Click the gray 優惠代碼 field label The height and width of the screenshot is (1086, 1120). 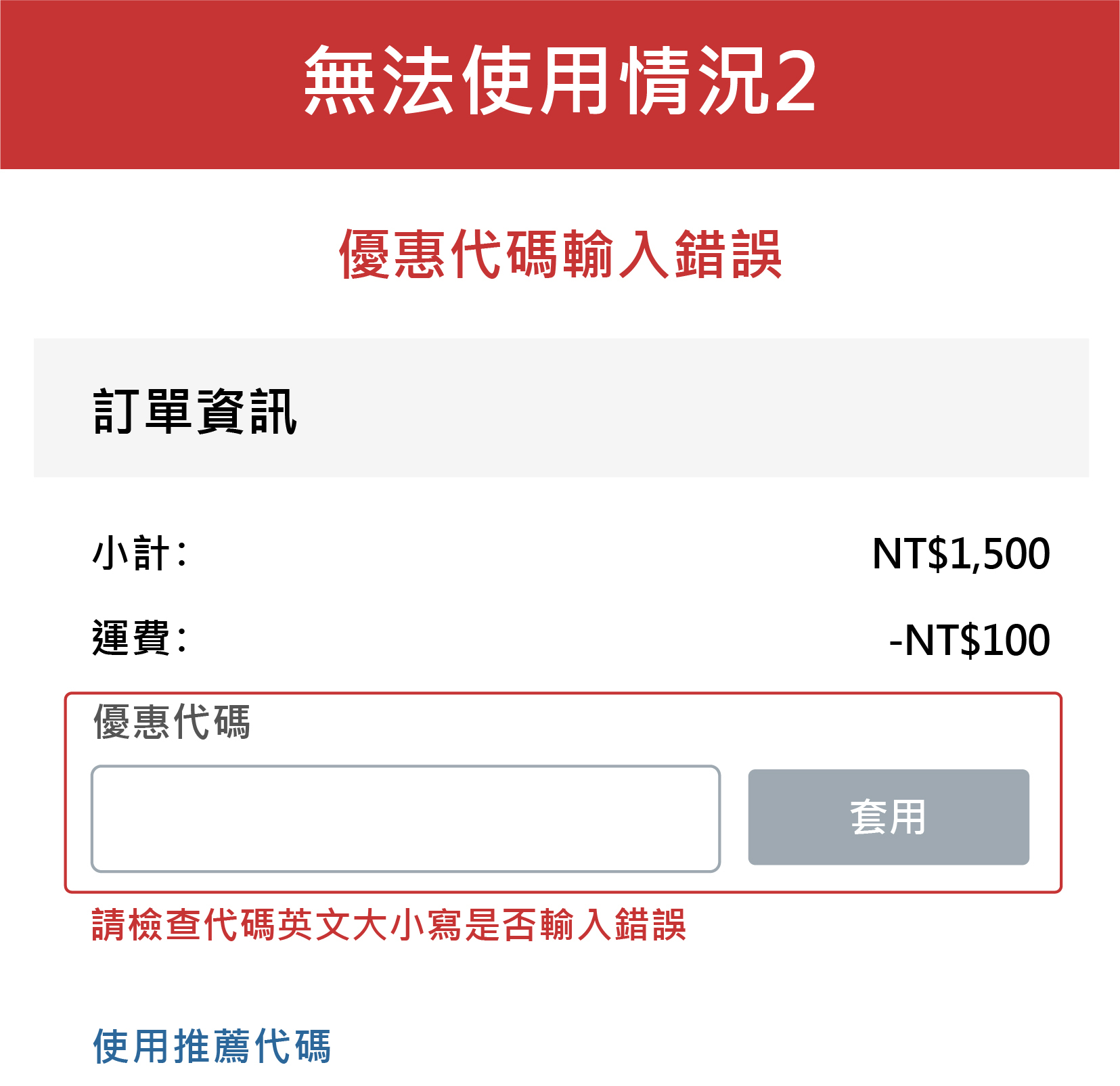[172, 721]
